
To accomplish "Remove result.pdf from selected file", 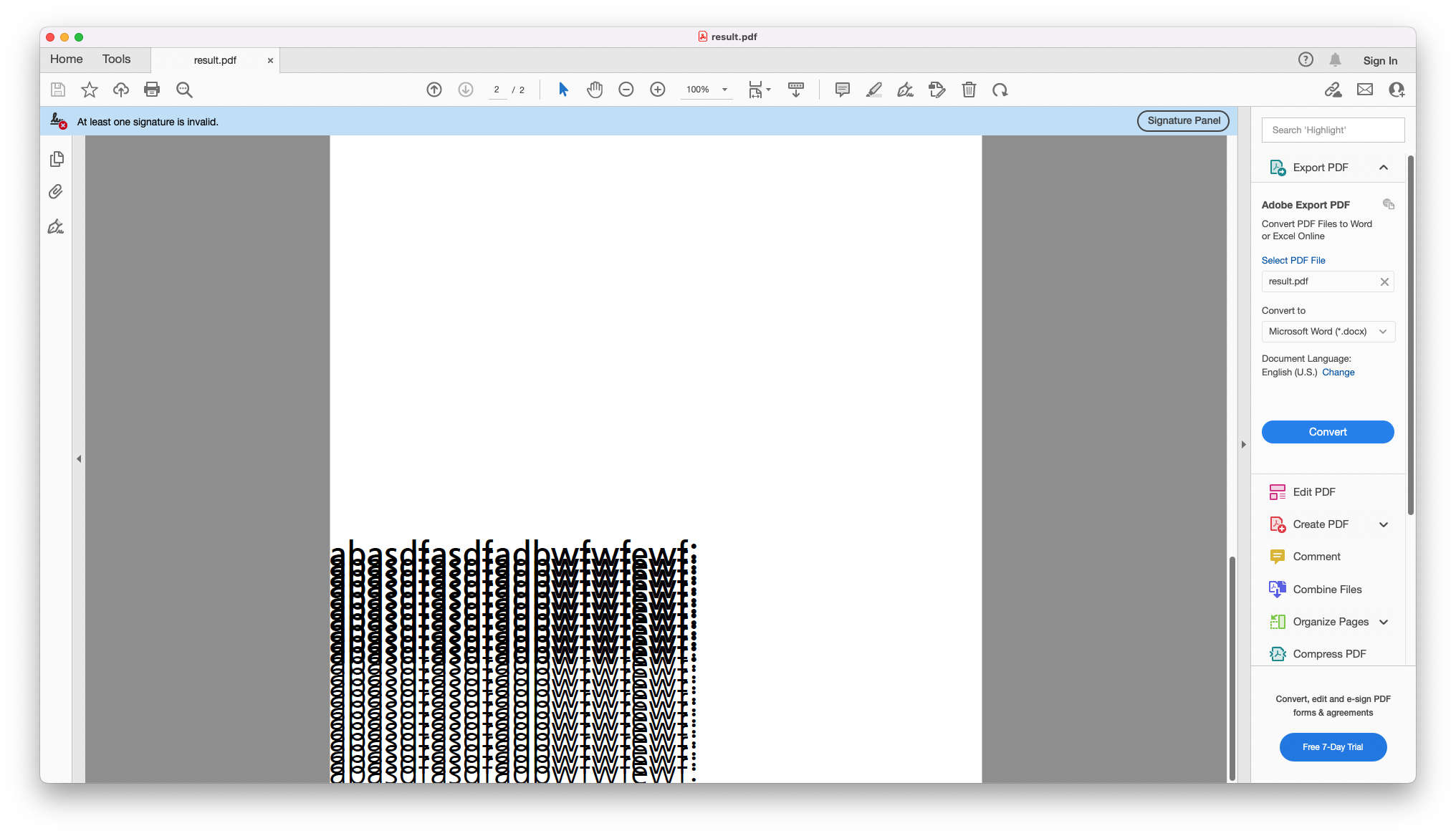I will 1384,282.
